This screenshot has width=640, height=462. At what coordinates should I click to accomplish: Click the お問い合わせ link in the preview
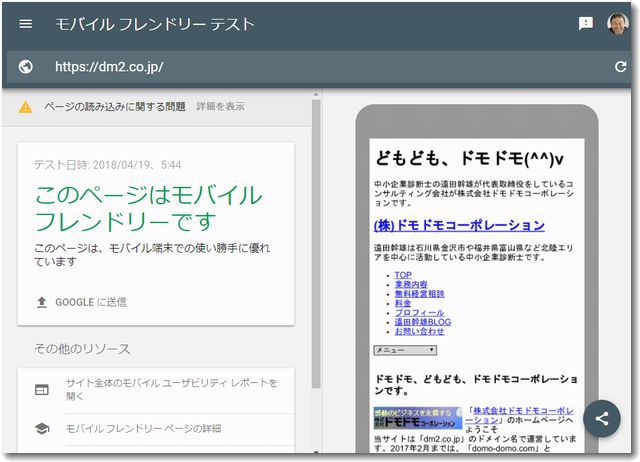(x=419, y=331)
